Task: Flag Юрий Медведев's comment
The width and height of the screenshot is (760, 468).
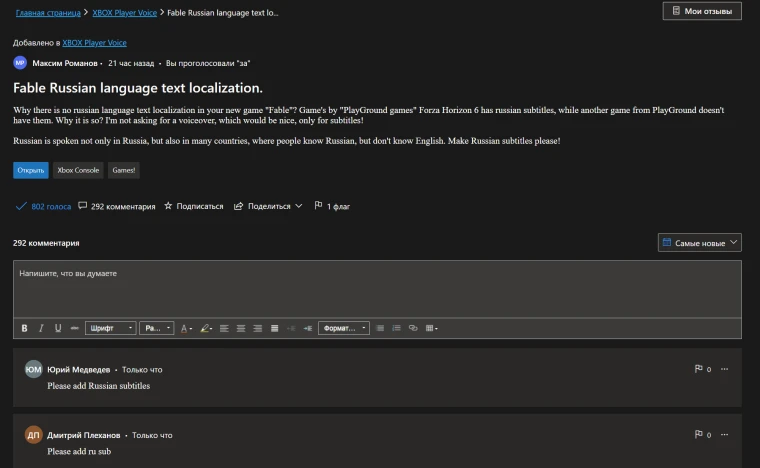Action: (x=702, y=369)
